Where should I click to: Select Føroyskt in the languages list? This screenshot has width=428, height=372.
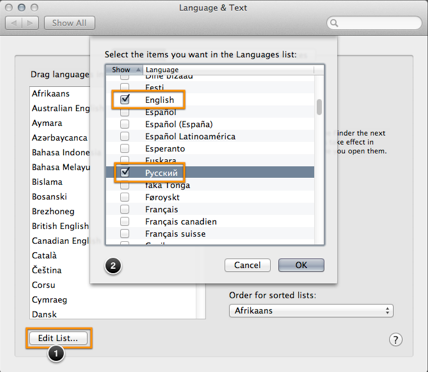(162, 197)
